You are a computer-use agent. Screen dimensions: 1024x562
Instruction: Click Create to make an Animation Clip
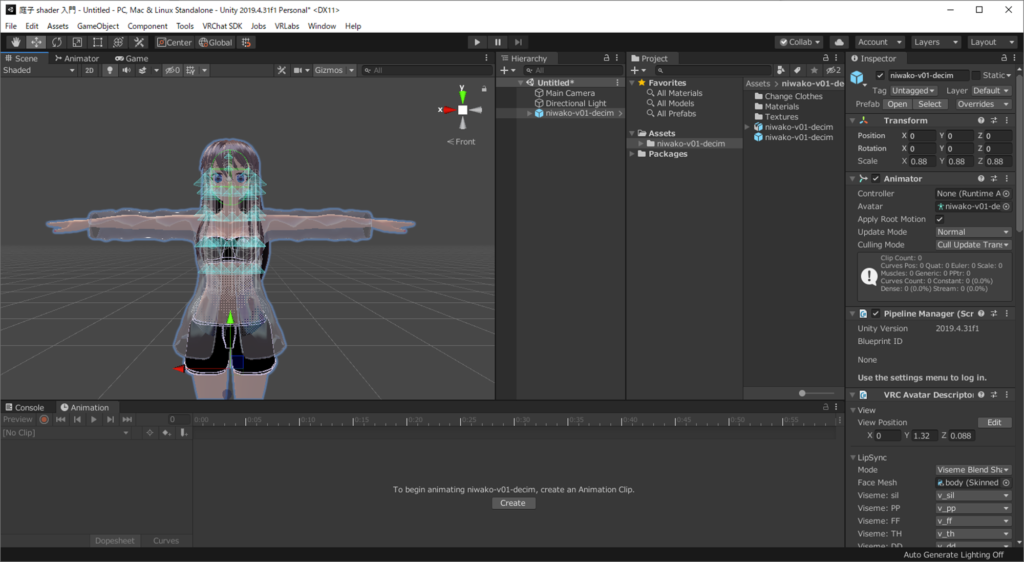click(x=512, y=503)
